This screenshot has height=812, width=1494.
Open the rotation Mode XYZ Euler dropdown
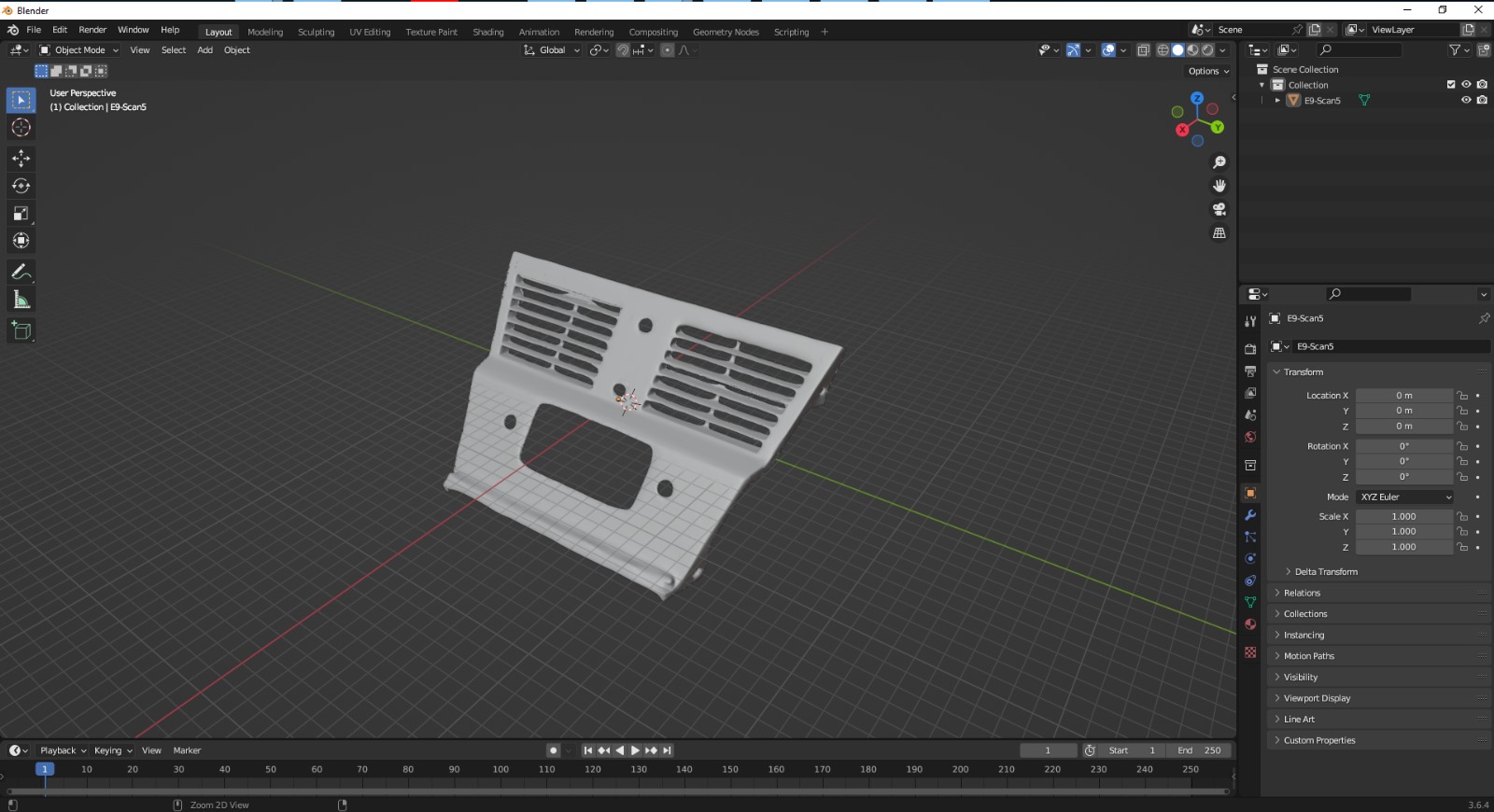coord(1404,497)
